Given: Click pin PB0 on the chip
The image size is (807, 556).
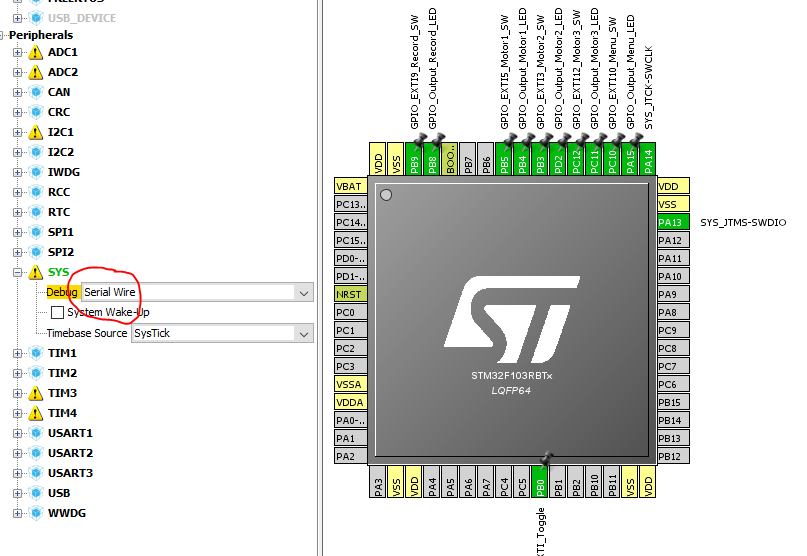Looking at the screenshot, I should [x=539, y=481].
